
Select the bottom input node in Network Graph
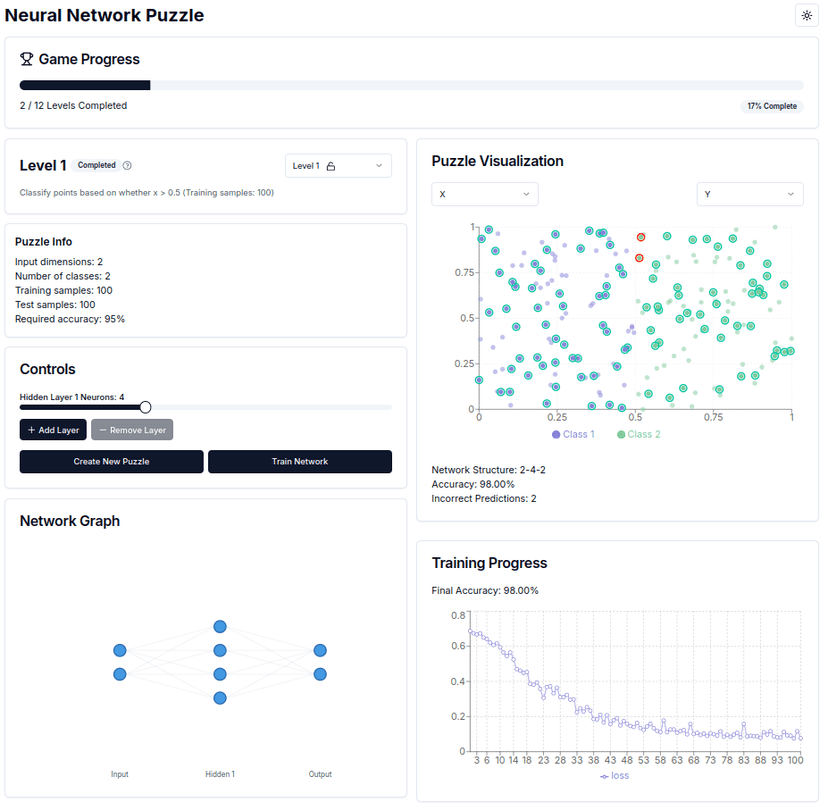click(120, 674)
